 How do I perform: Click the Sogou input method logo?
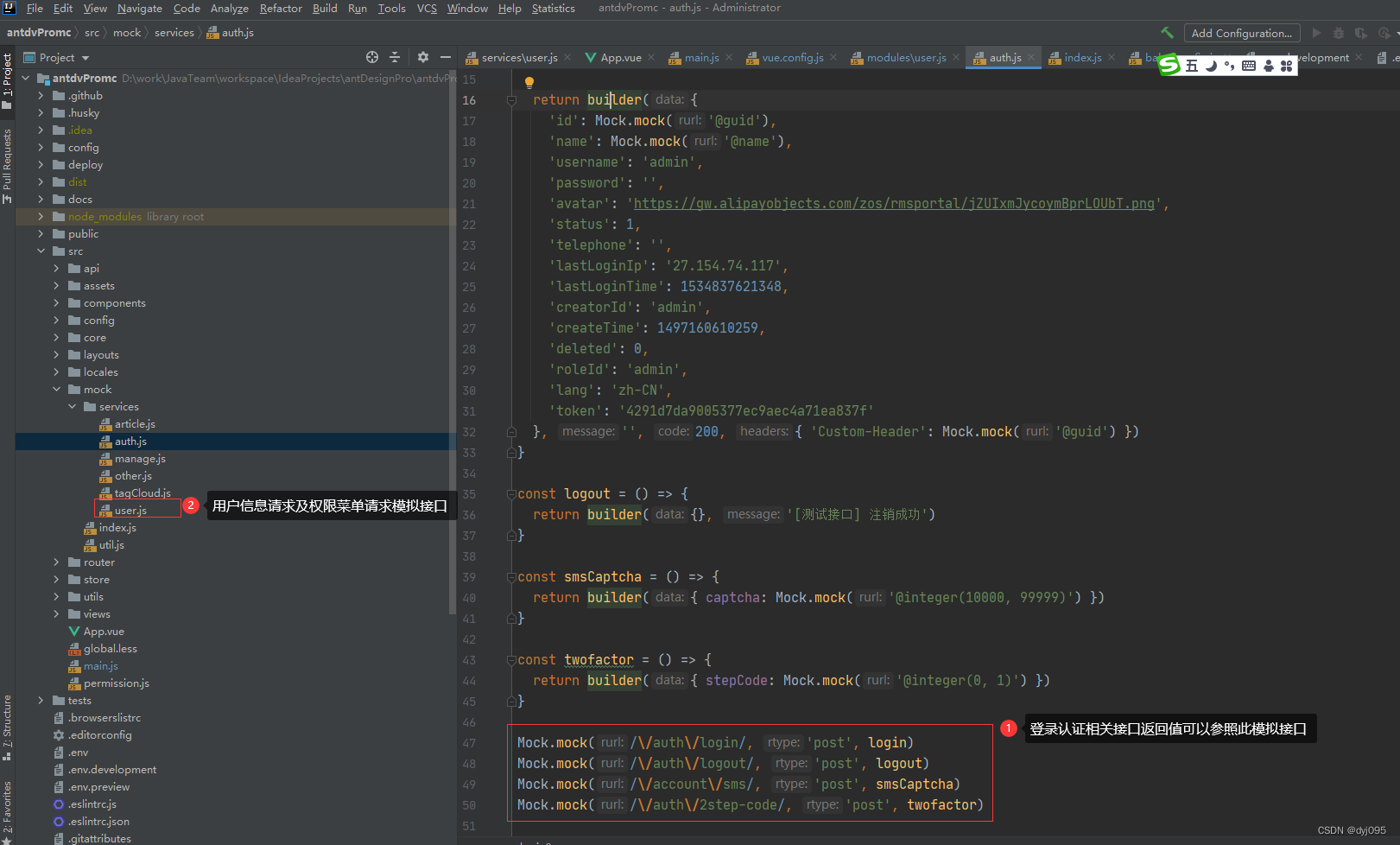point(1169,66)
